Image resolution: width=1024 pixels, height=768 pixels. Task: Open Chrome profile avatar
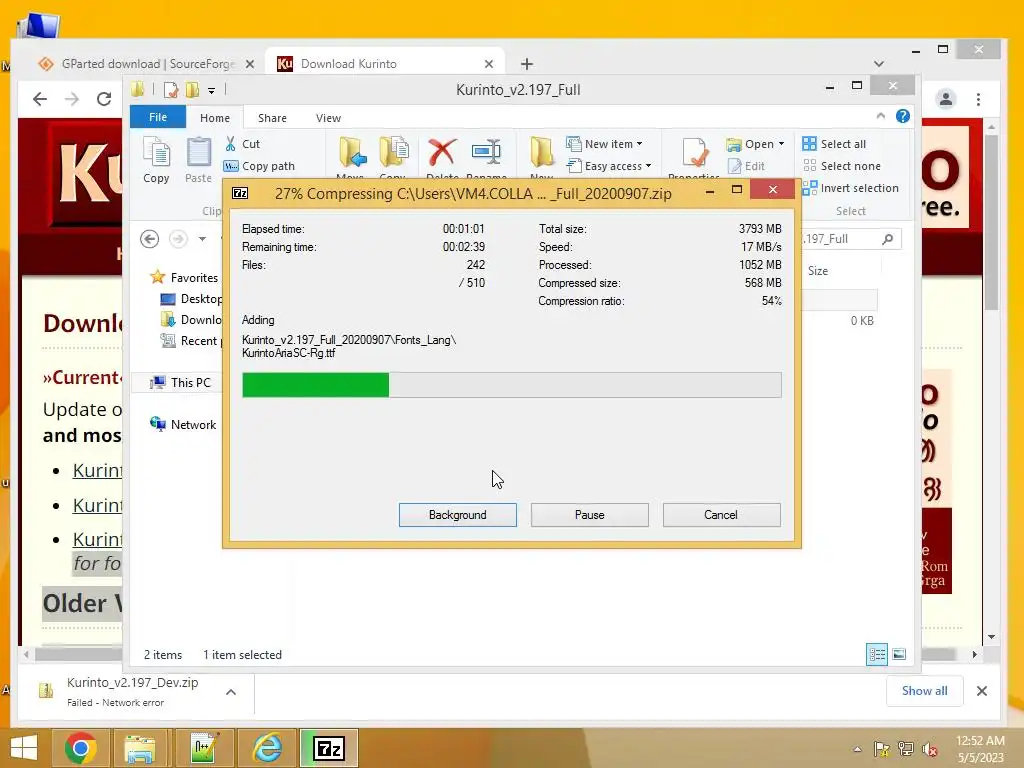click(x=946, y=99)
